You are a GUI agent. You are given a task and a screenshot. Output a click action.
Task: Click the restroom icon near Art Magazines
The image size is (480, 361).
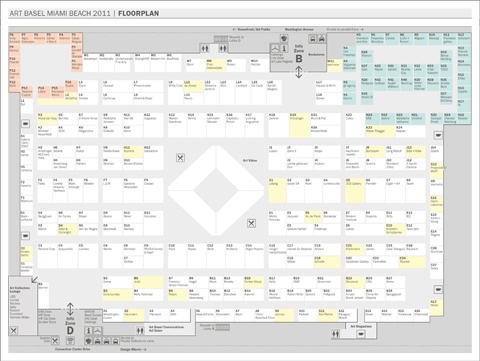336,333
